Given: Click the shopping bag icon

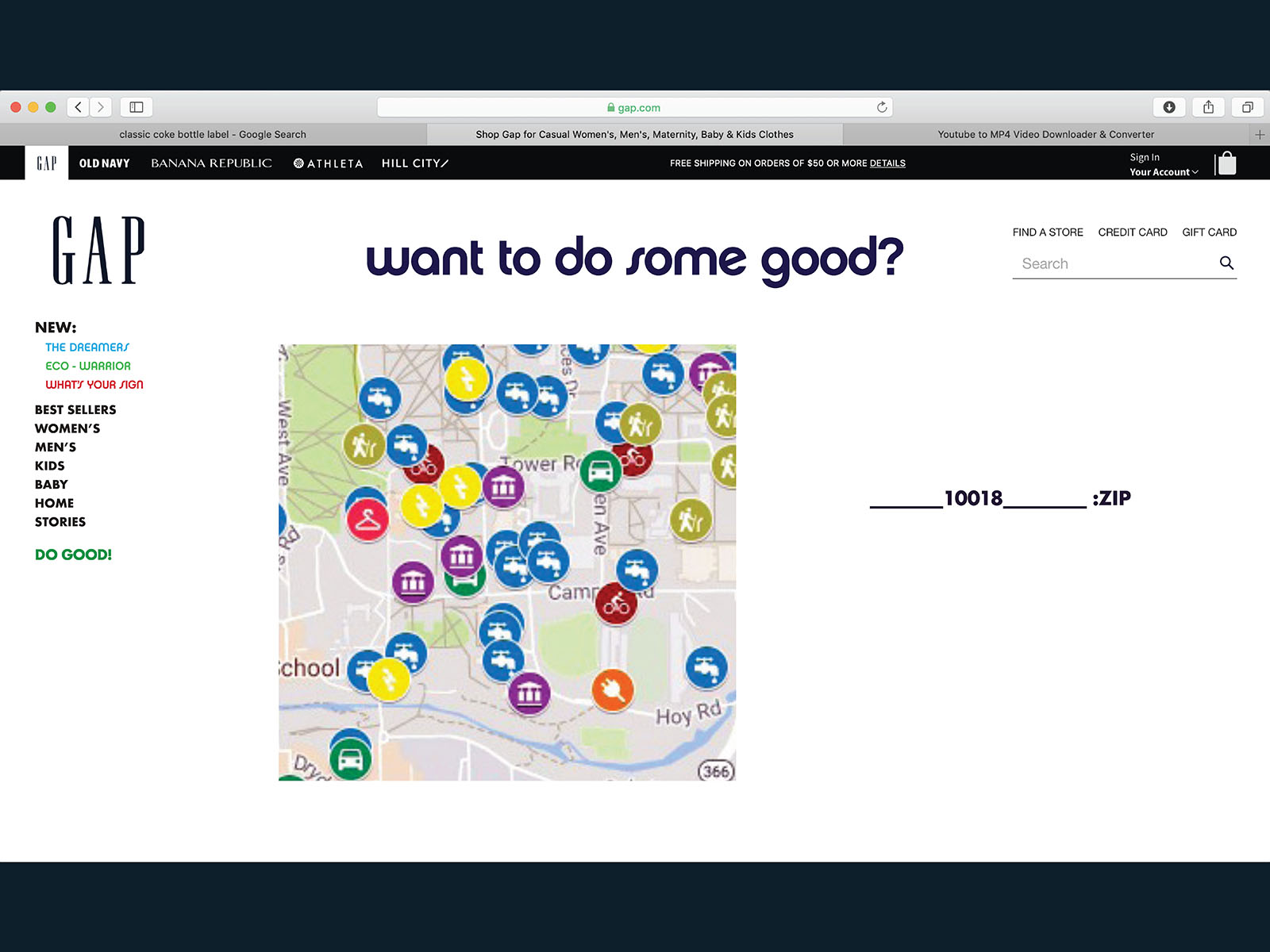Looking at the screenshot, I should pos(1226,163).
